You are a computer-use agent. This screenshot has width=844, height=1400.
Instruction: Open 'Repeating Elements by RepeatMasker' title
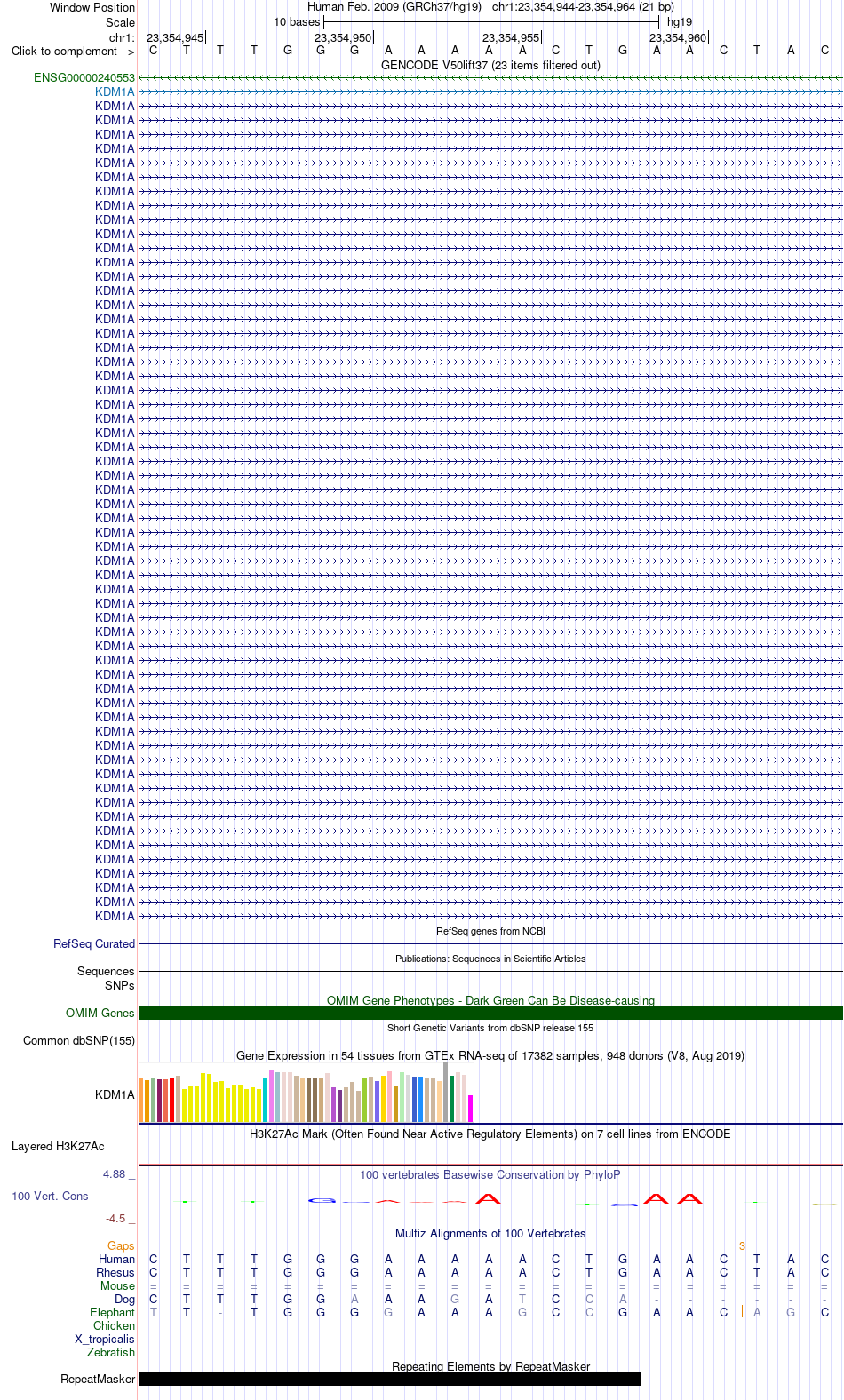[x=490, y=1366]
